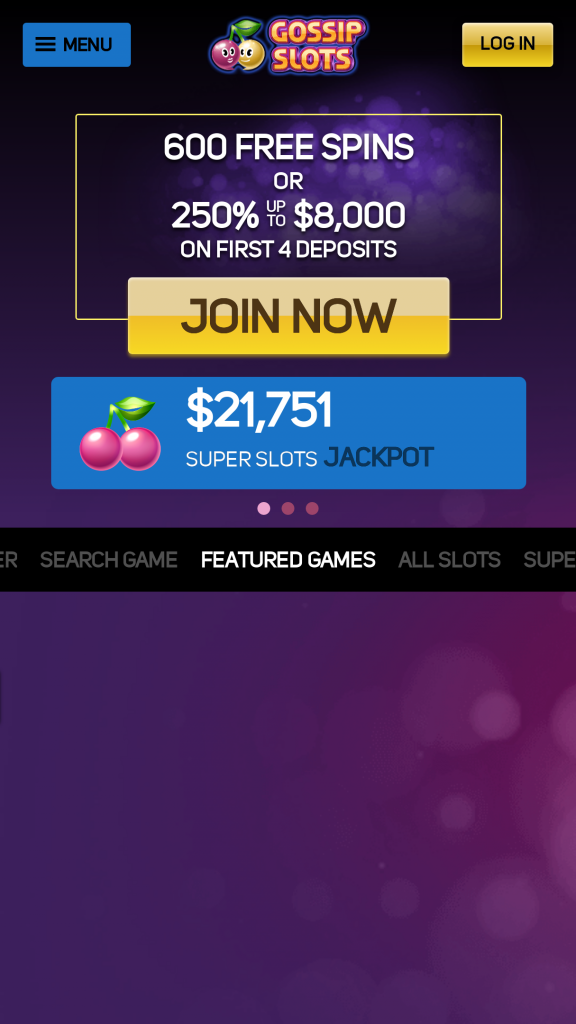Select the first carousel dot indicator
576x1024 pixels.
[x=264, y=509]
